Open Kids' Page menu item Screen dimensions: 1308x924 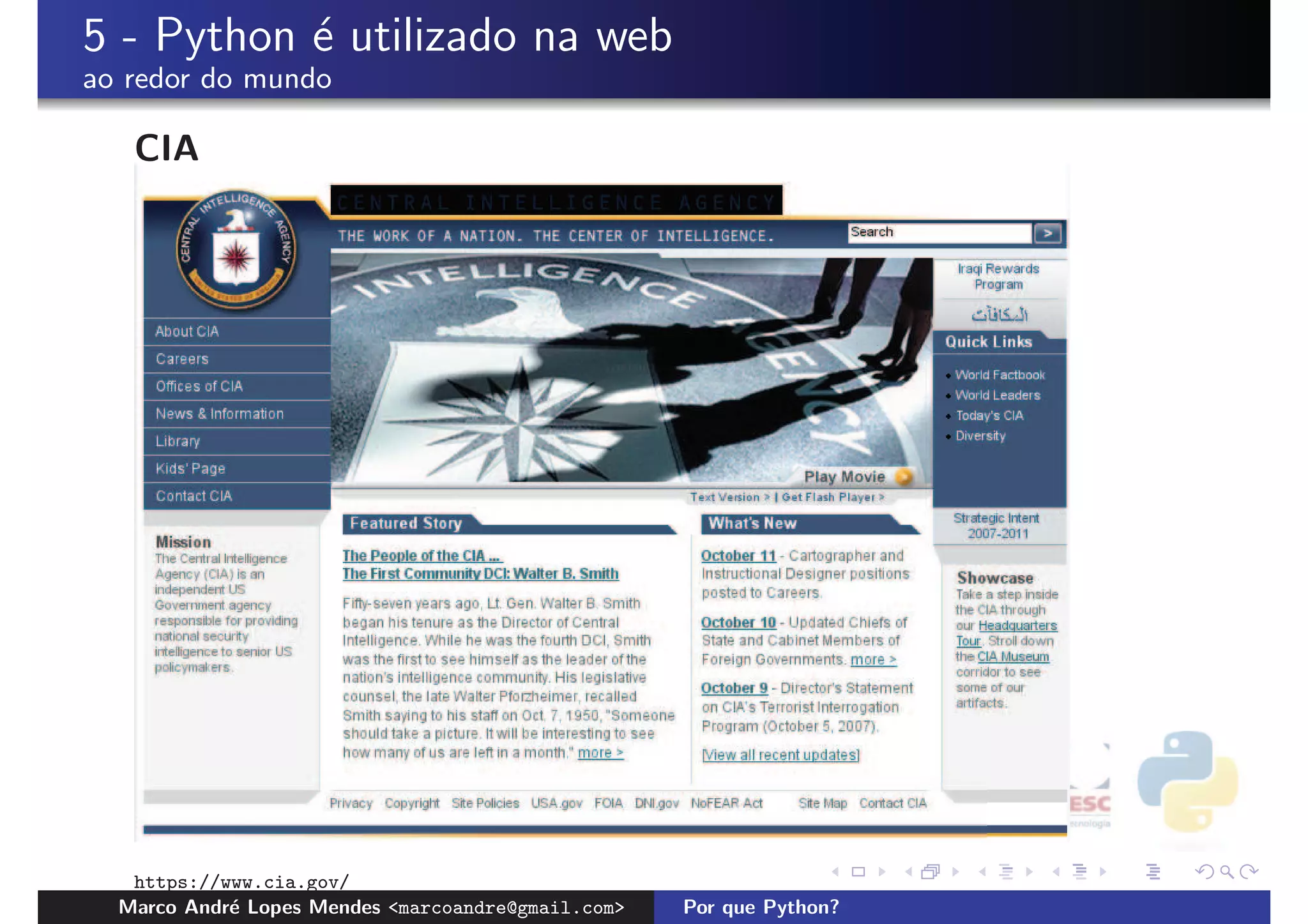pos(237,469)
